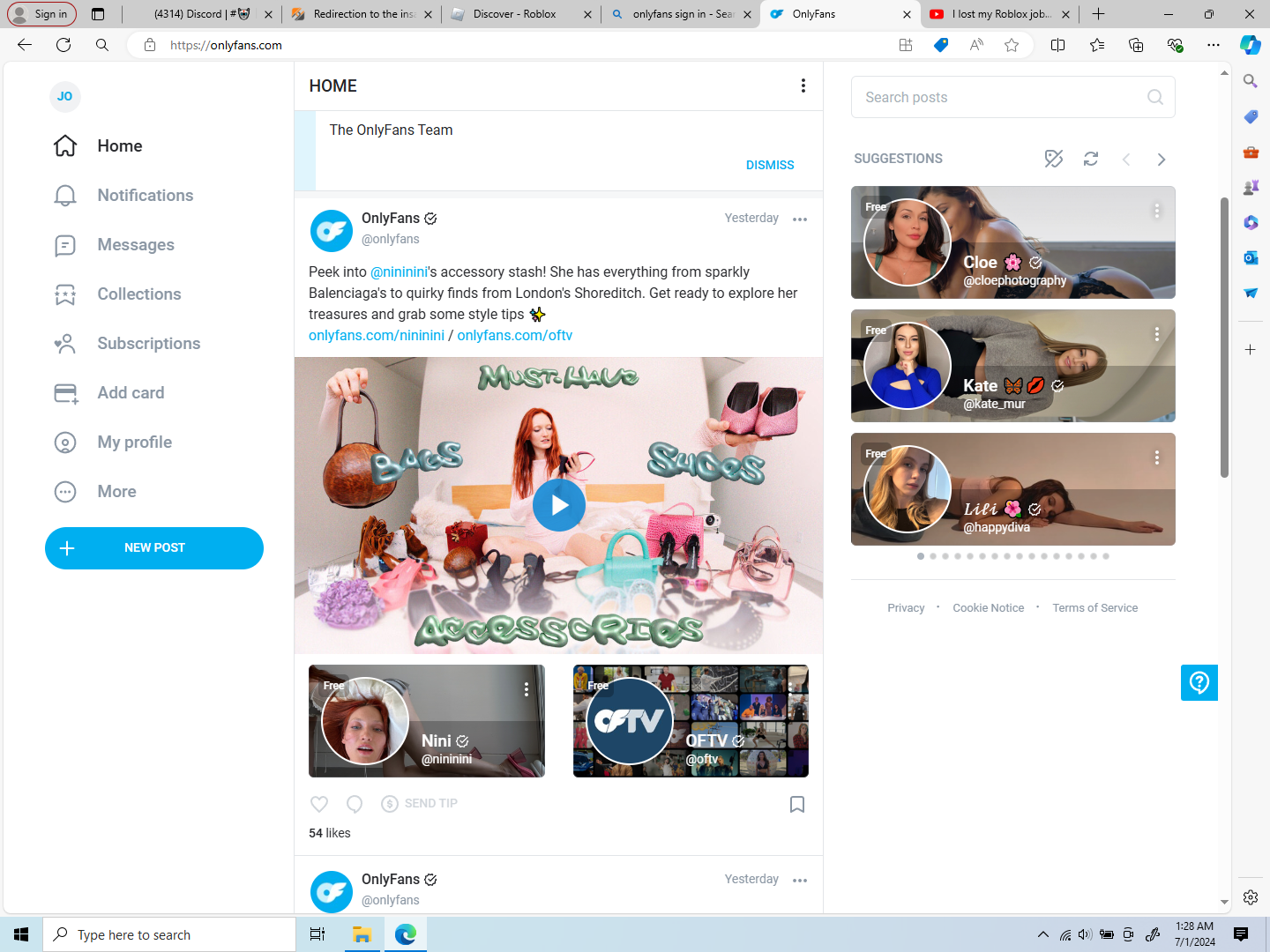Open onlyfans.com/nininini link
The image size is (1270, 952).
click(x=377, y=336)
